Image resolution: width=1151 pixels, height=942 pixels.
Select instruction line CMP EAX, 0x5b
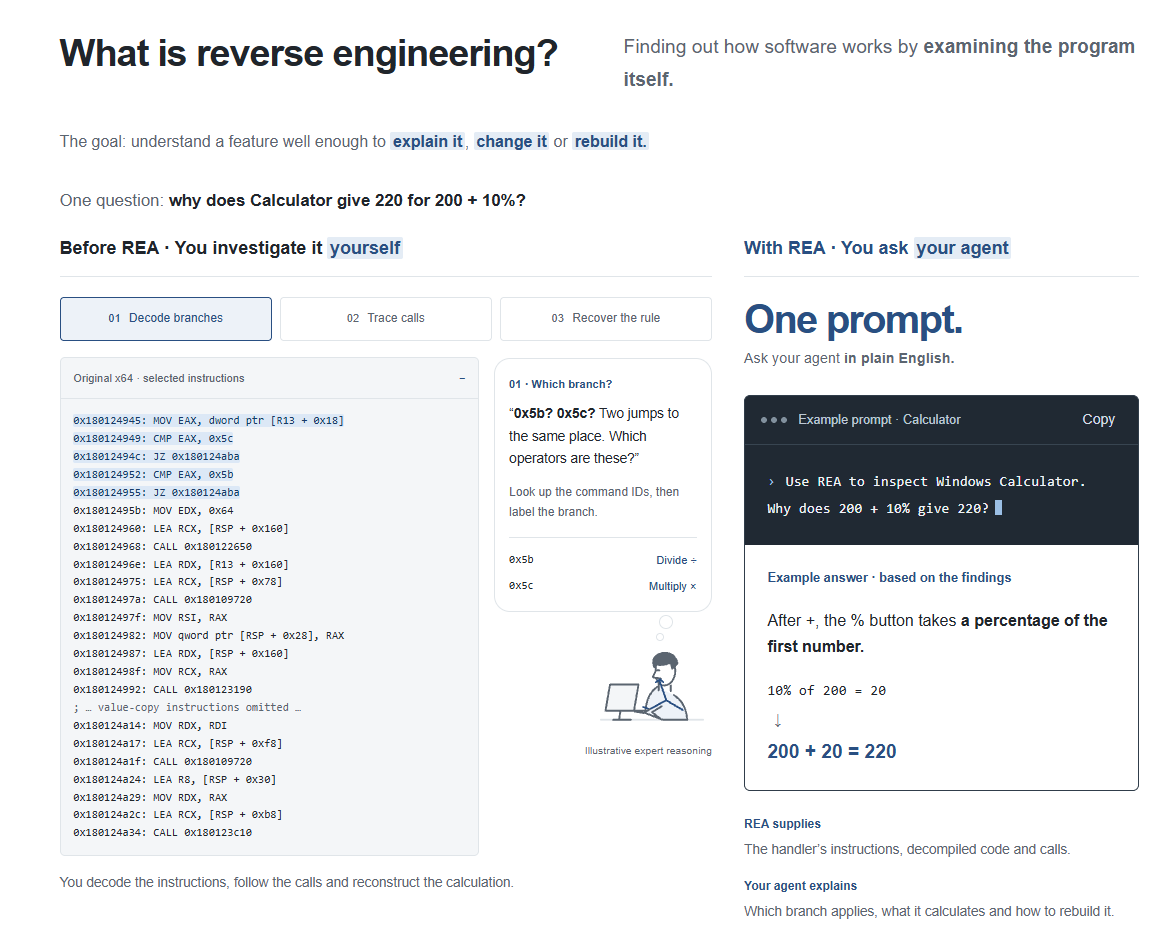coord(153,474)
